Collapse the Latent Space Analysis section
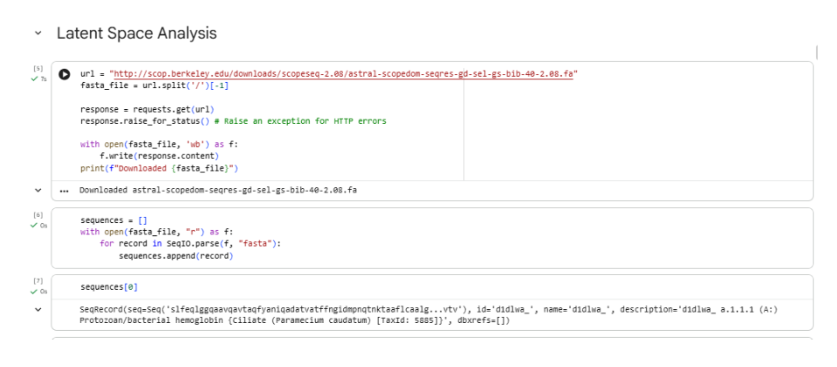Screen dimensions: 837x367 click(x=38, y=33)
